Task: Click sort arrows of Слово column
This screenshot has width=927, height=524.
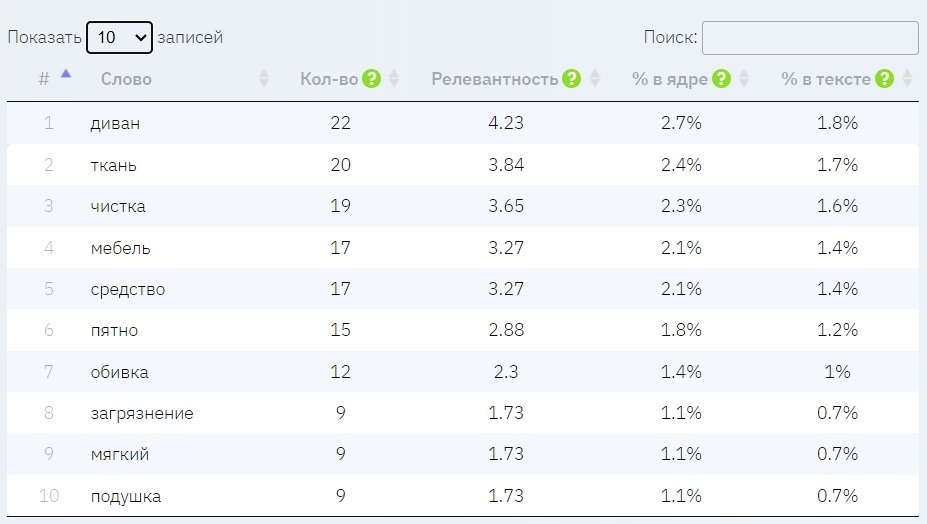Action: point(264,79)
